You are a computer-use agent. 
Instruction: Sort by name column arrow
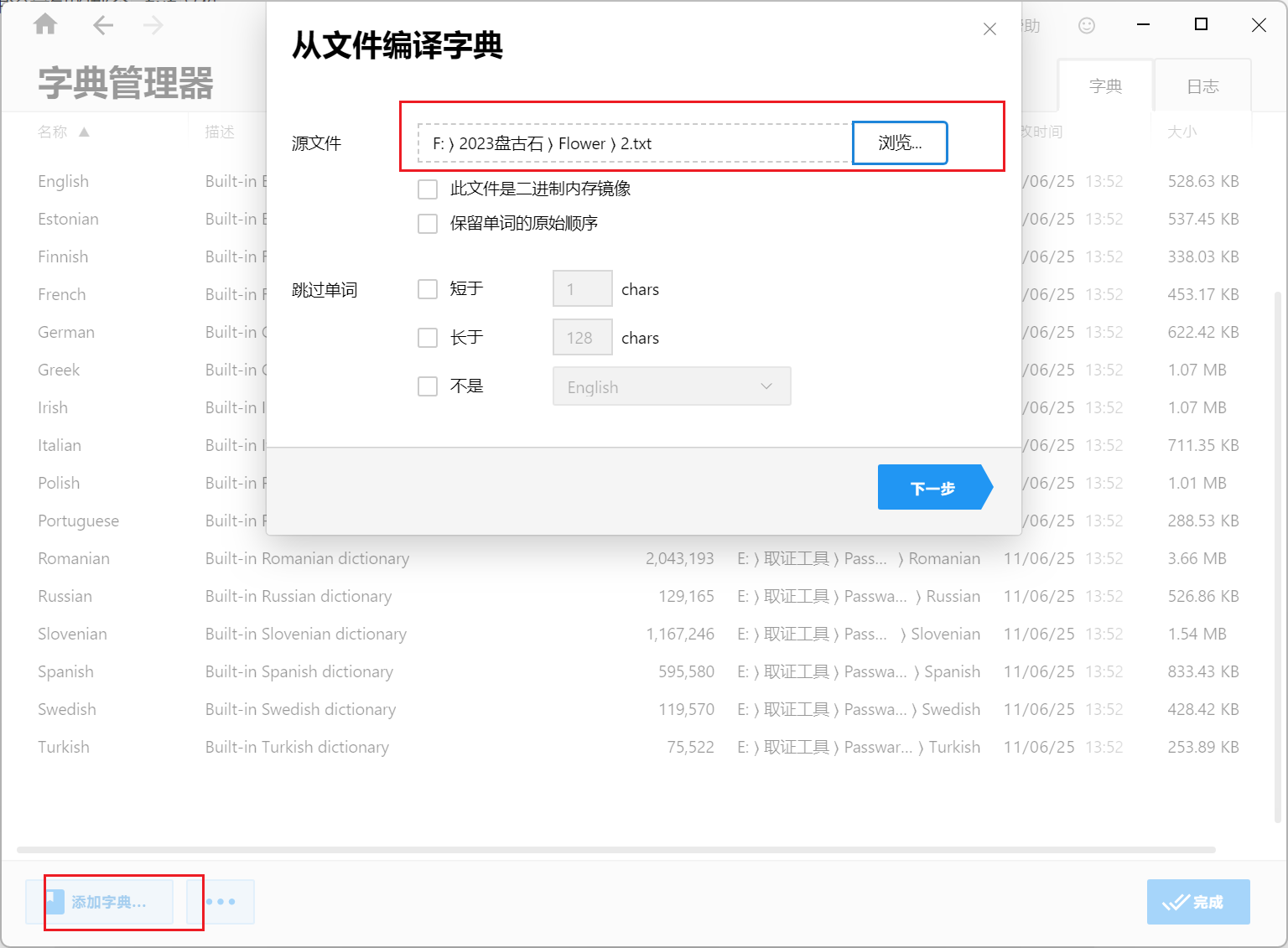click(84, 132)
